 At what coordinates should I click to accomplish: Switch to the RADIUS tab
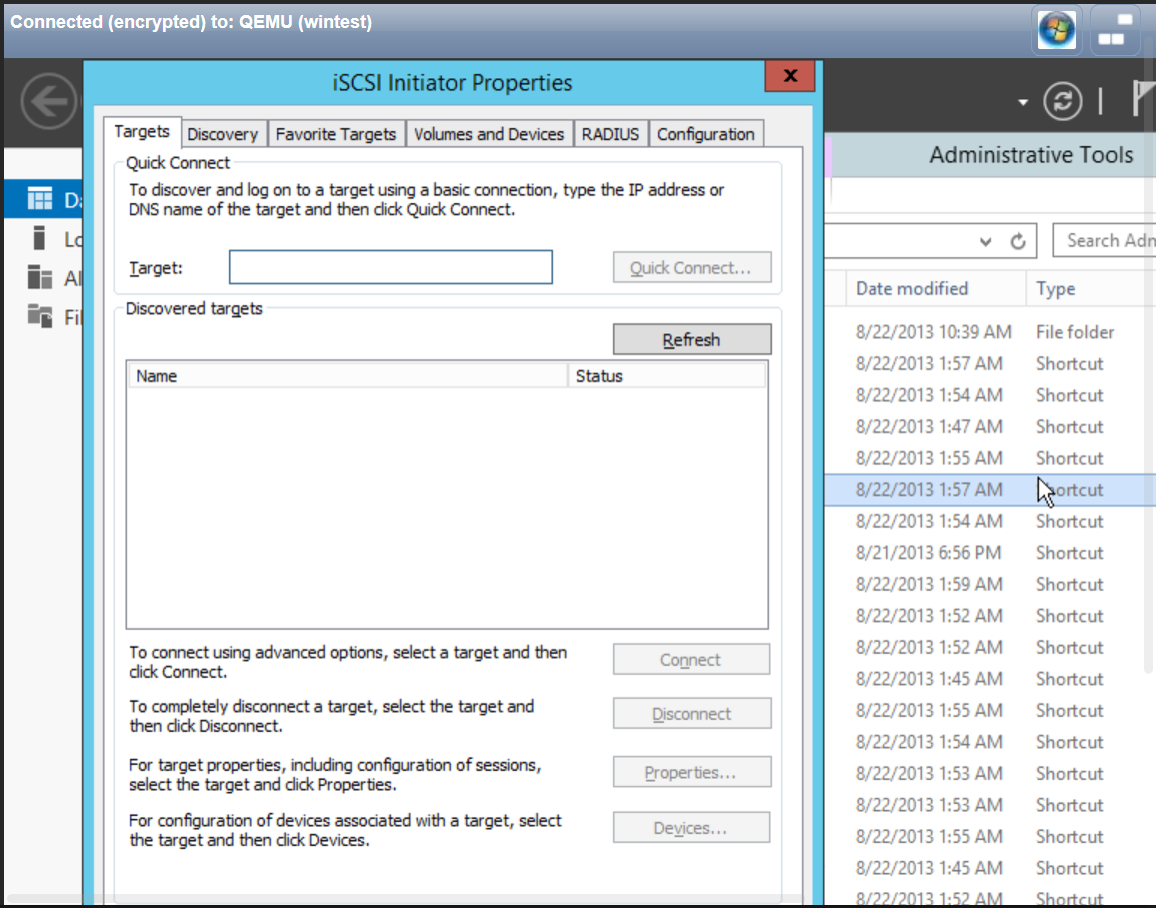pyautogui.click(x=610, y=134)
